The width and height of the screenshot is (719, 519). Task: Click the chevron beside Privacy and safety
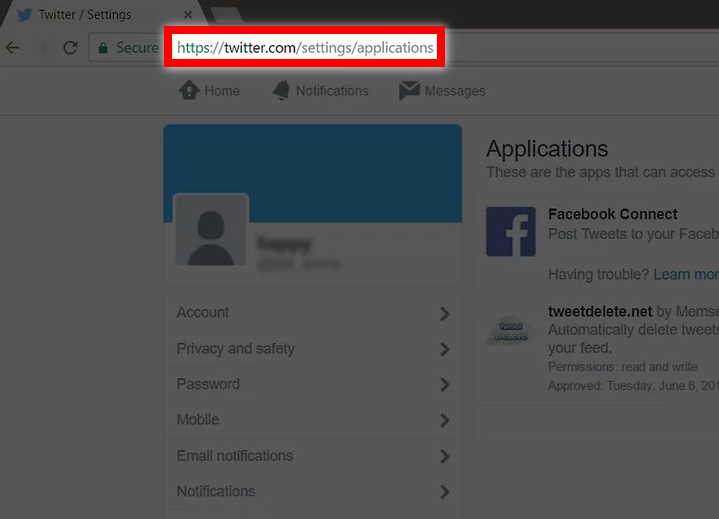(444, 349)
